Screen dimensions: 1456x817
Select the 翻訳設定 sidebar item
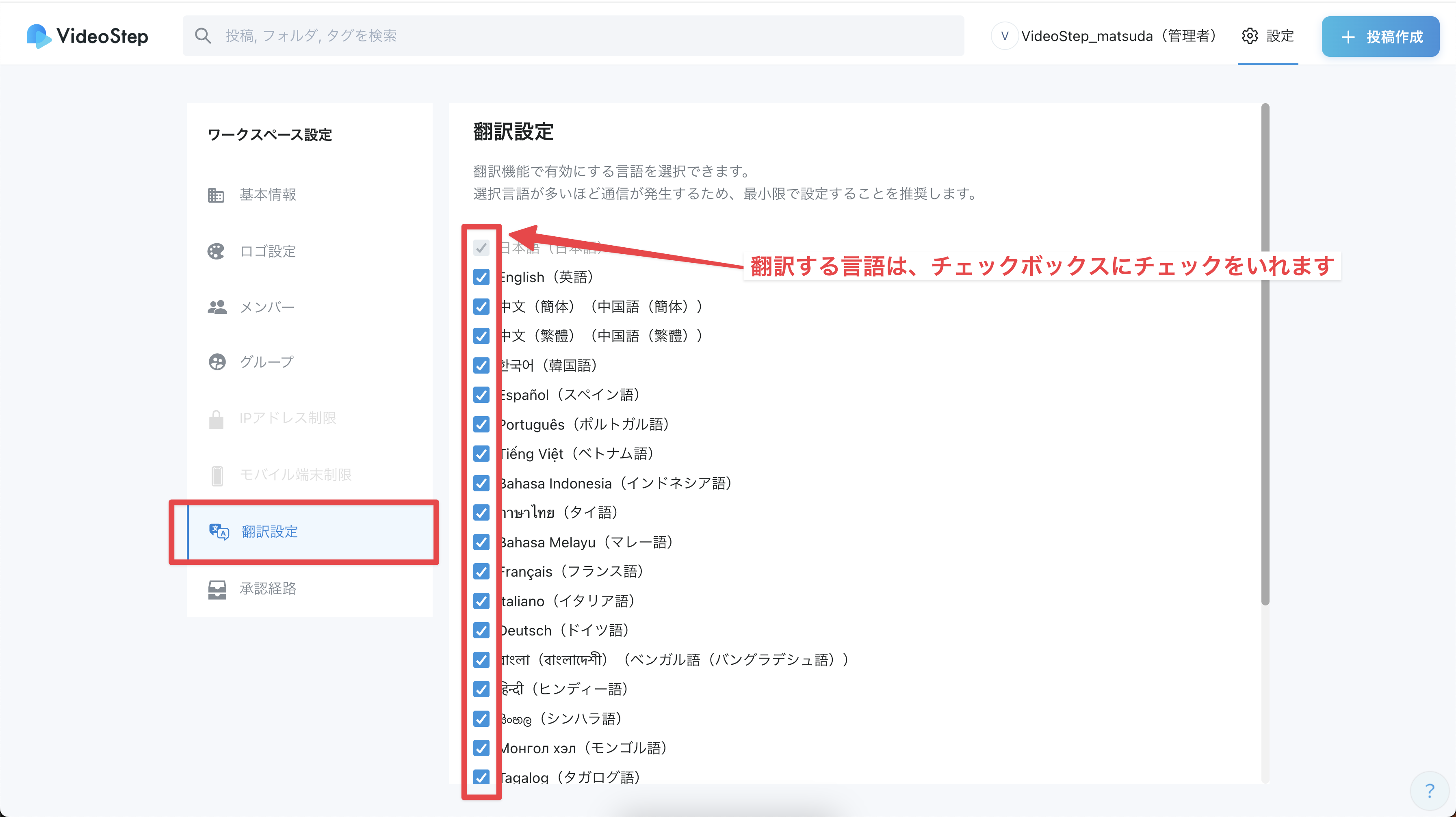click(x=270, y=532)
